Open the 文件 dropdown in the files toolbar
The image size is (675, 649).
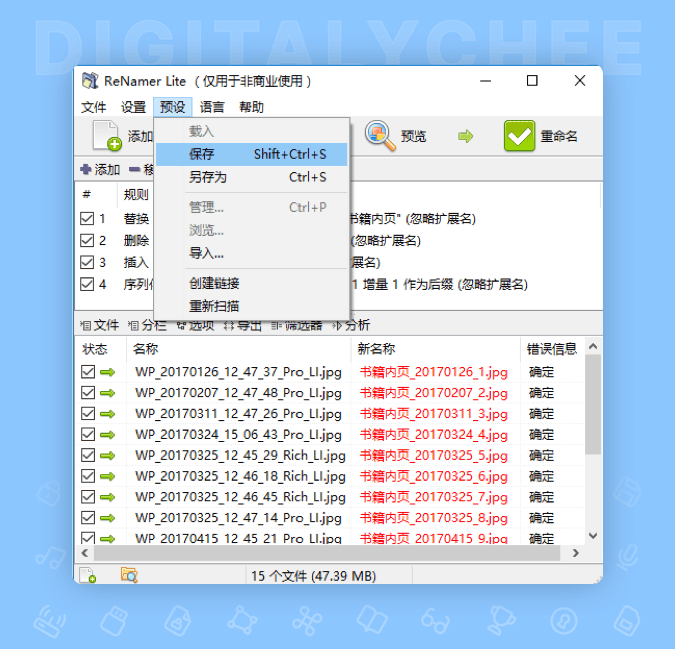click(99, 325)
